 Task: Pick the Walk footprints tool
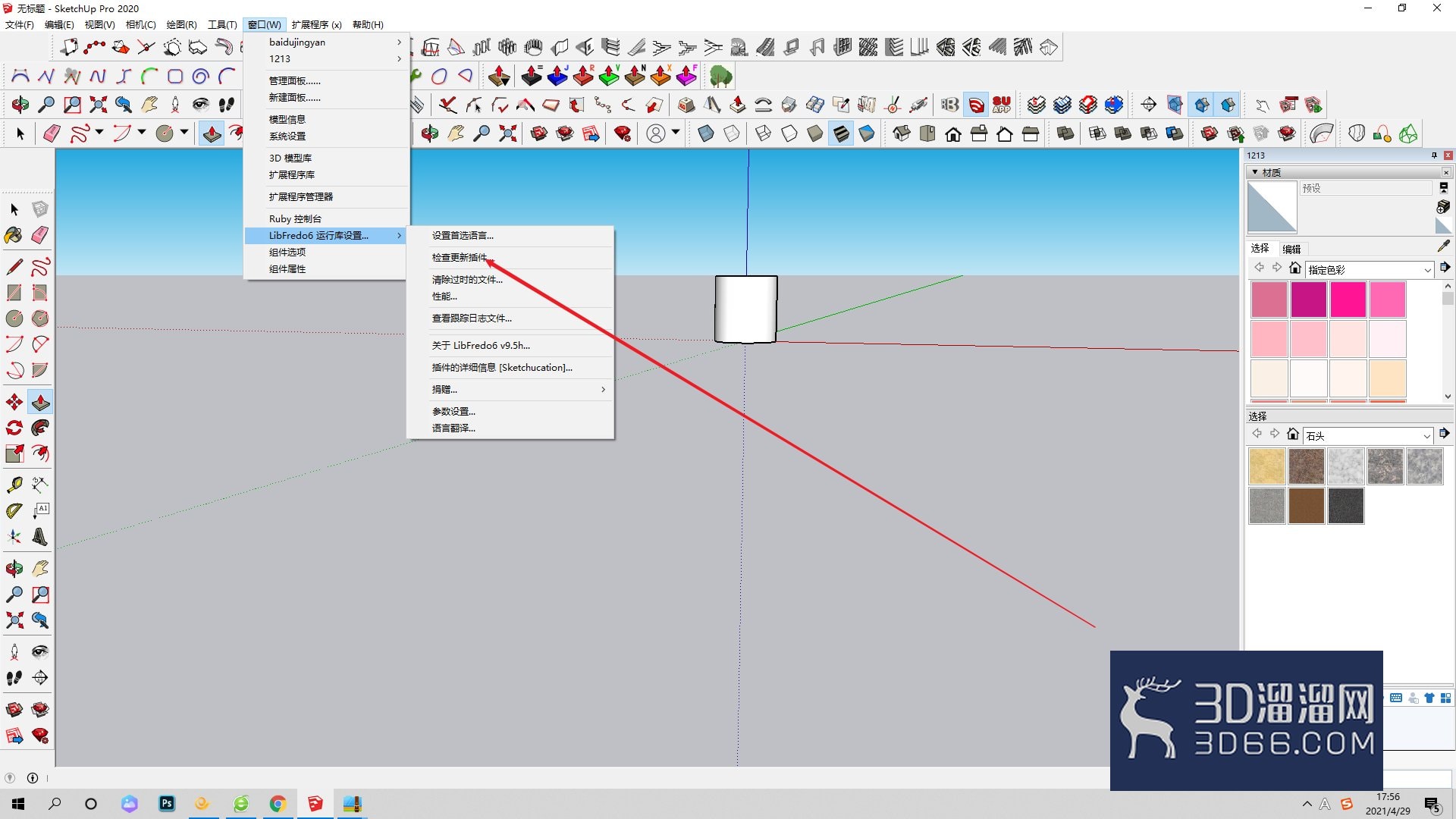[x=226, y=105]
